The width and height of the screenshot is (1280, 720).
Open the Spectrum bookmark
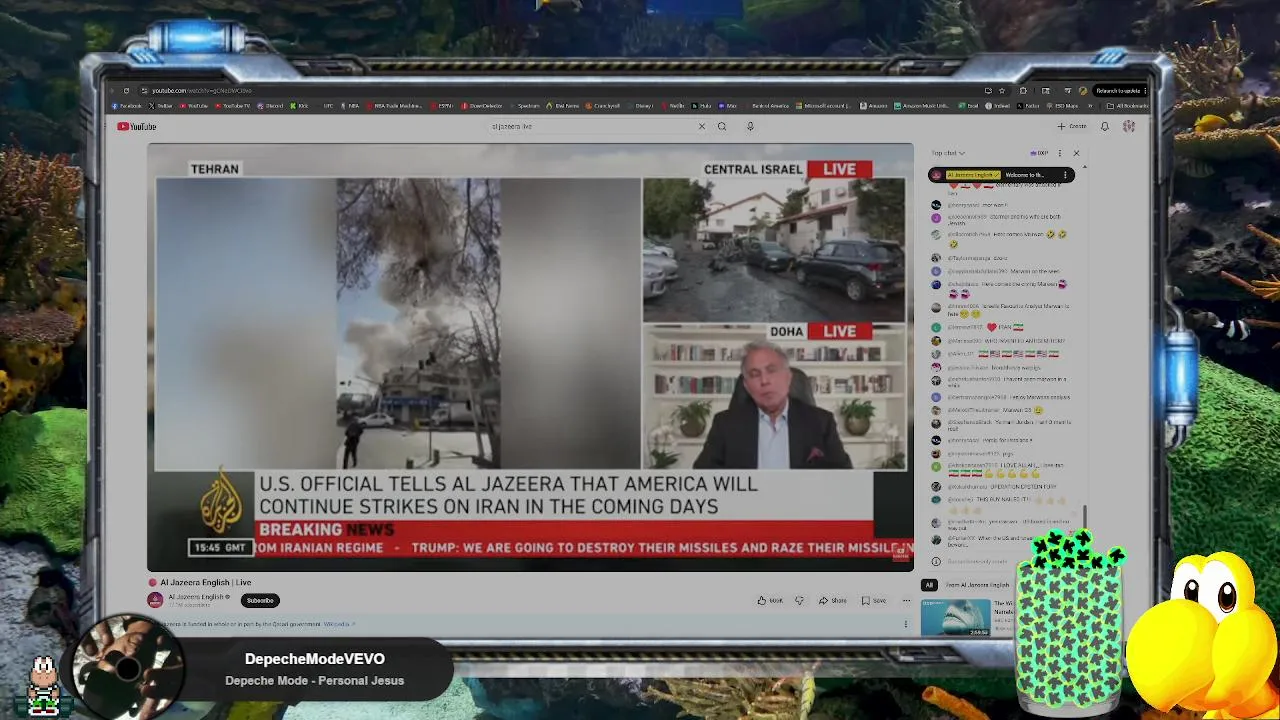pos(526,106)
